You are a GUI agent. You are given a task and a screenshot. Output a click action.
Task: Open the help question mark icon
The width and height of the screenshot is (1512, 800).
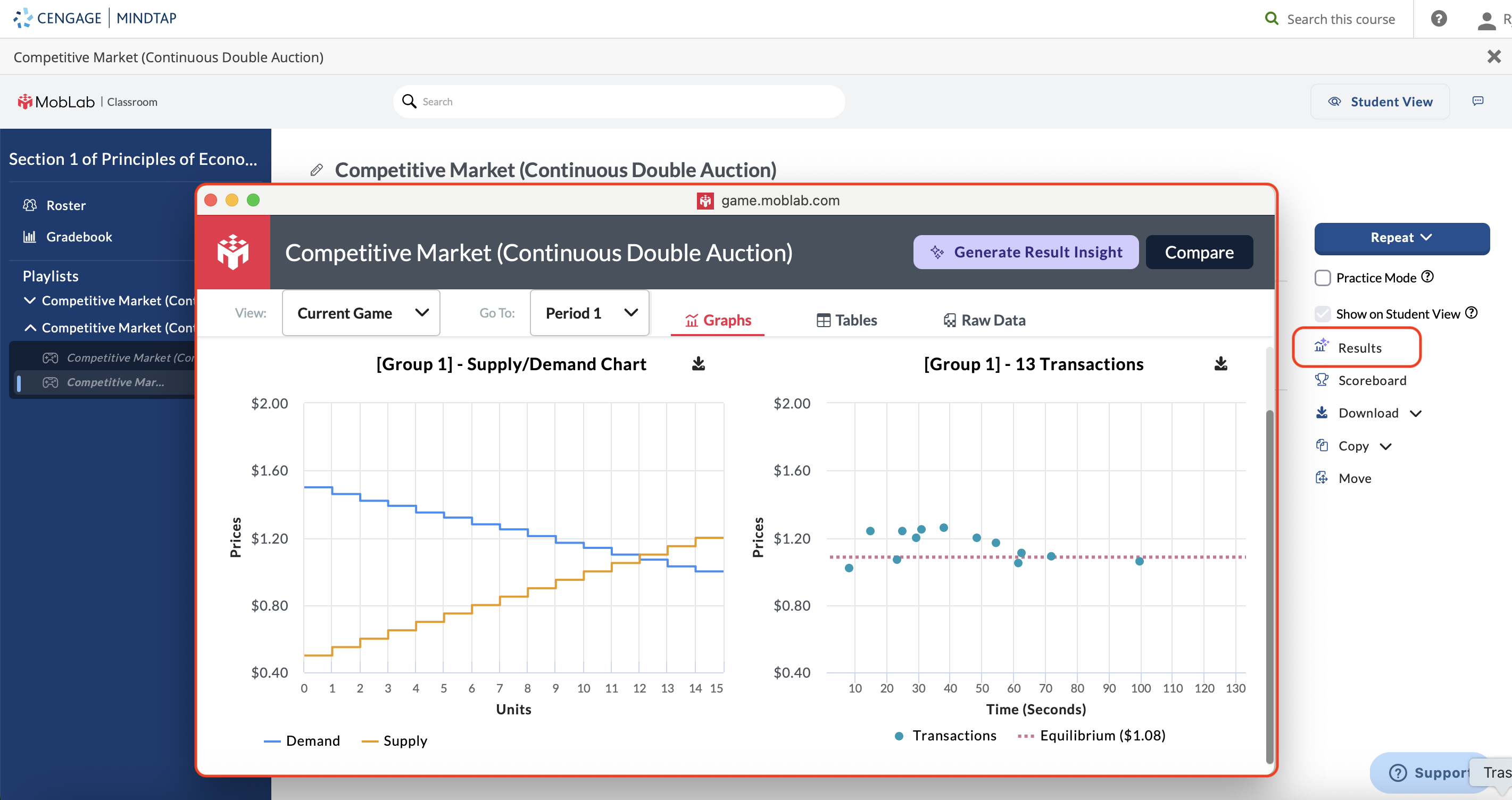1439,19
